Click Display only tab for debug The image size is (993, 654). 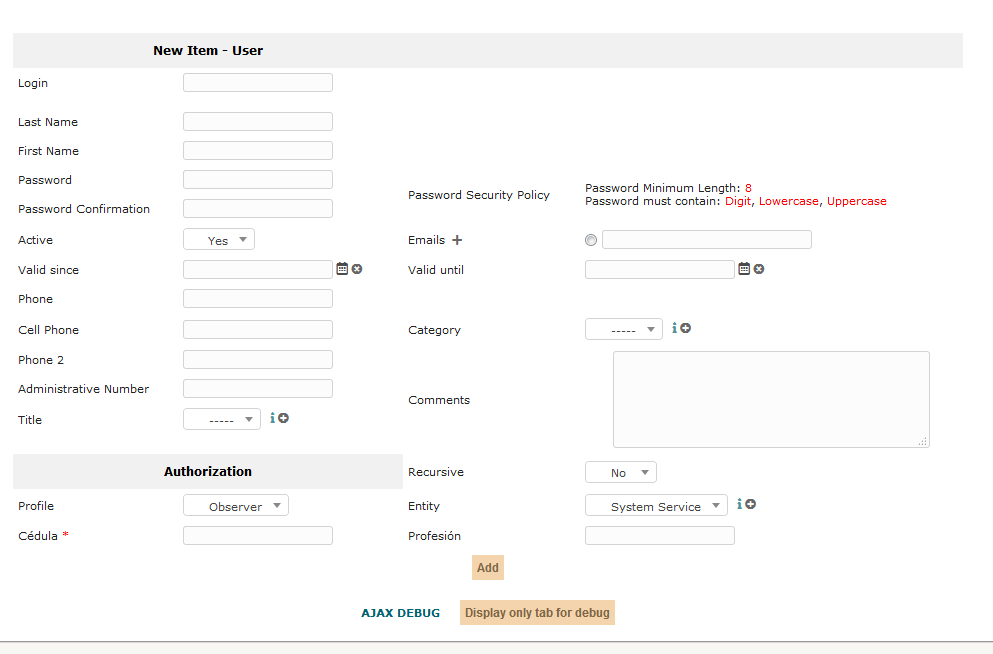tap(537, 613)
